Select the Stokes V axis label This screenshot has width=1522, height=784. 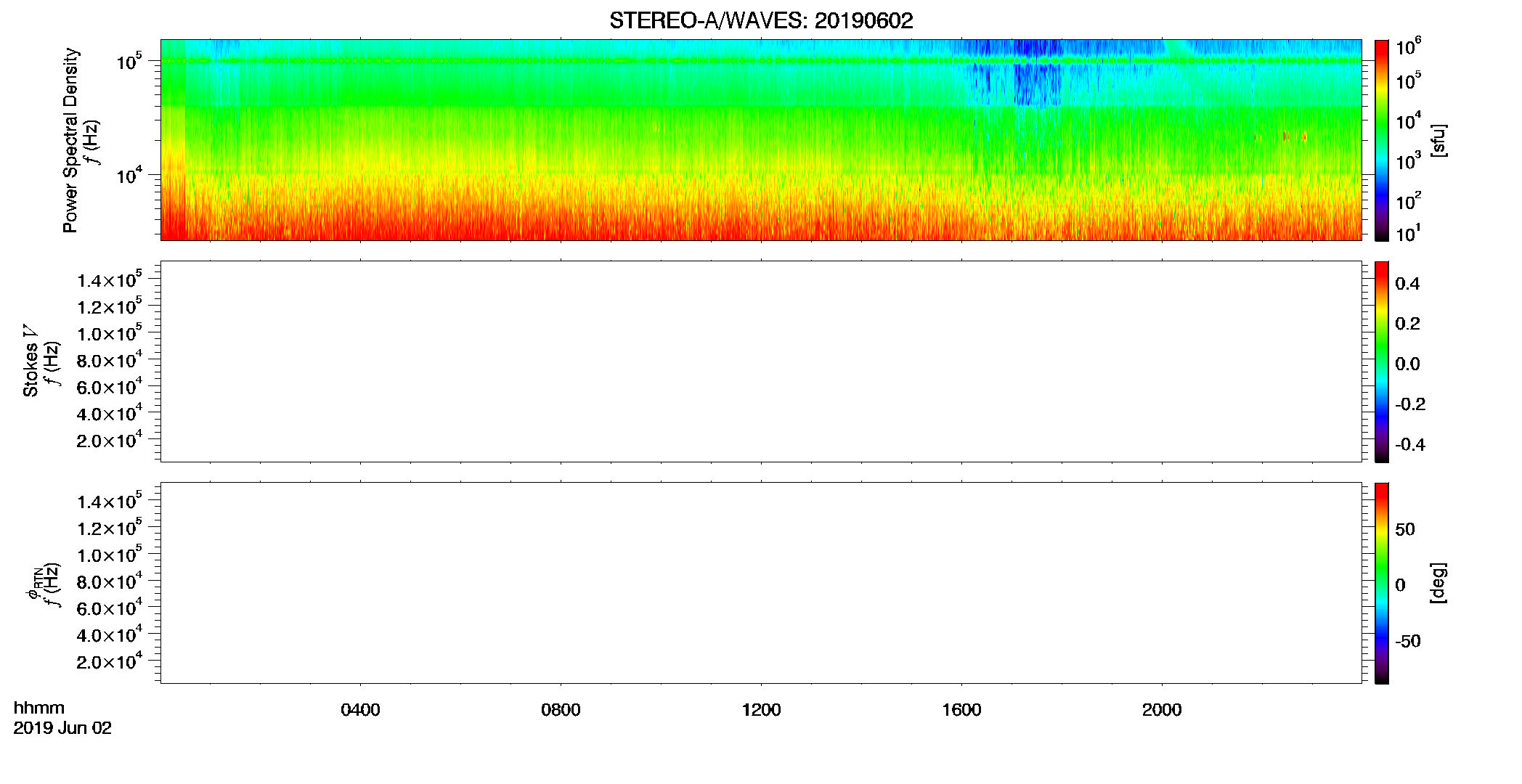pyautogui.click(x=30, y=361)
